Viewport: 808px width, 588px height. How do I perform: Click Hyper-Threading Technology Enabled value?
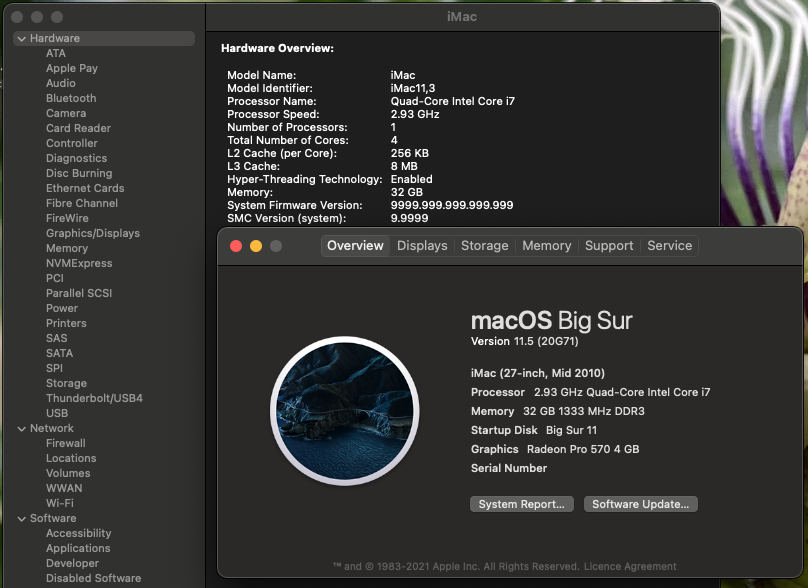[x=411, y=179]
